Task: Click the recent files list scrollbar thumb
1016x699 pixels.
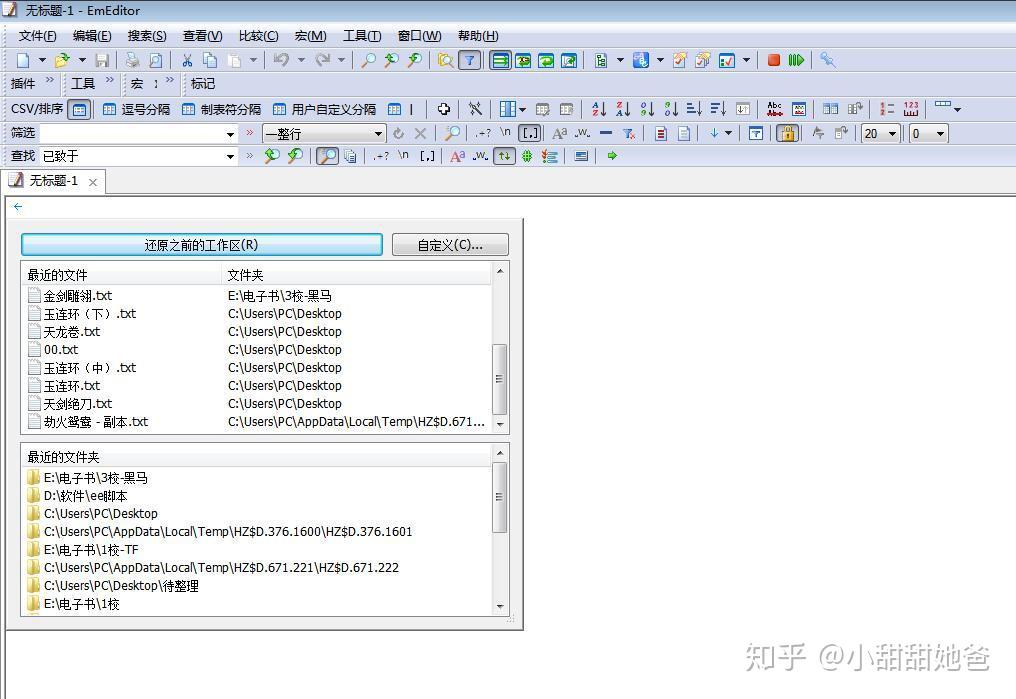Action: click(499, 378)
